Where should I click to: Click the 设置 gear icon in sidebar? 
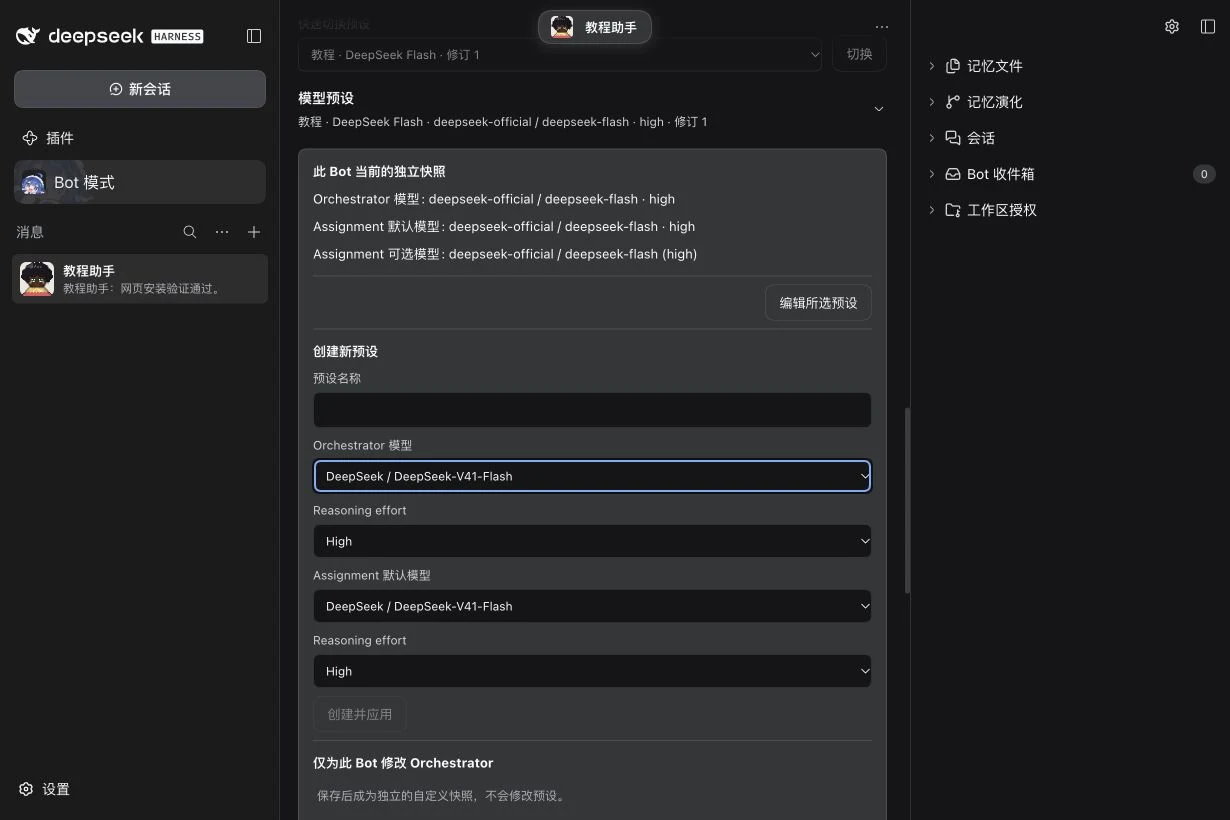coord(27,789)
